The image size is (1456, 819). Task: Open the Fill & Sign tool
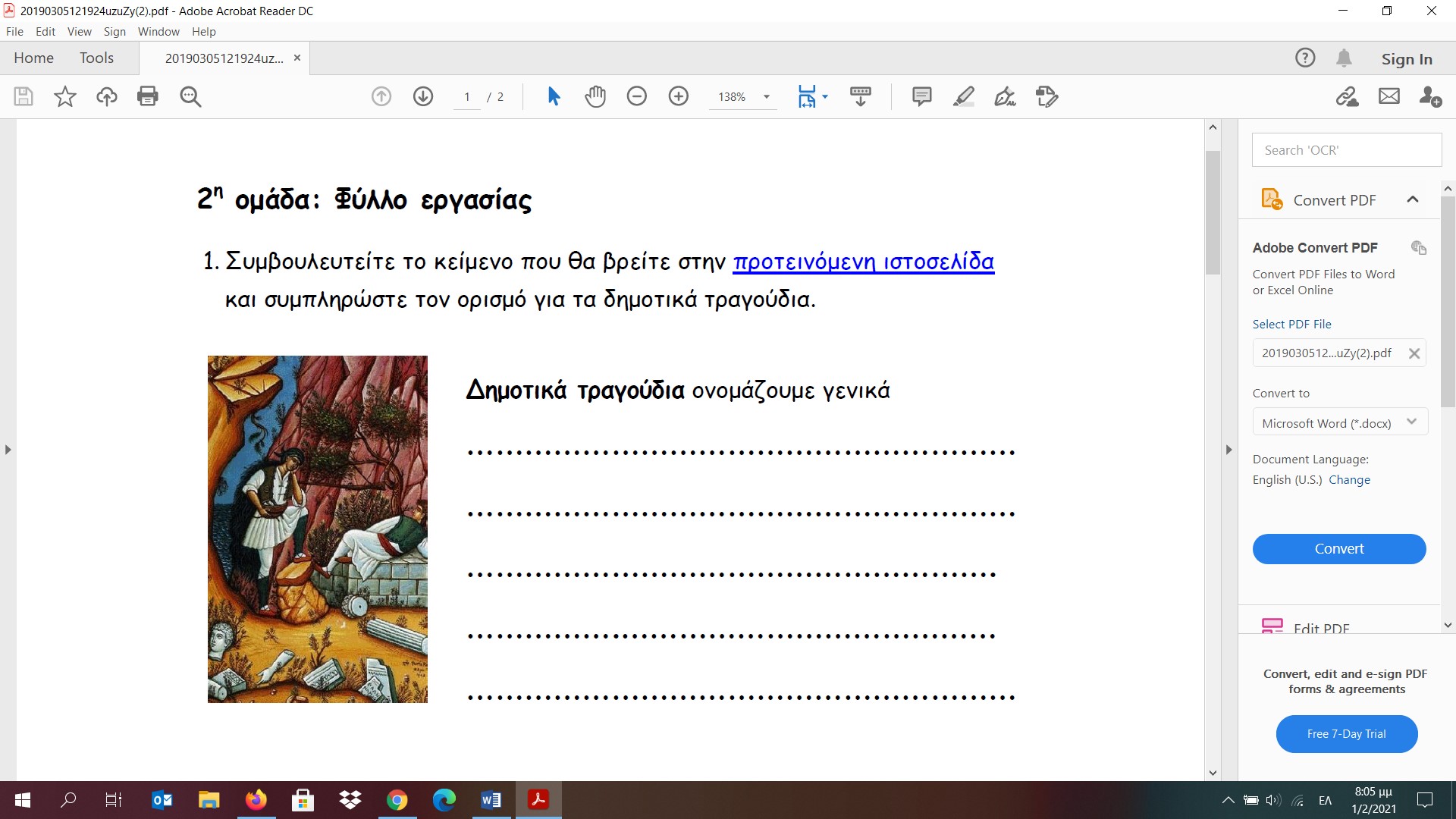point(1006,96)
